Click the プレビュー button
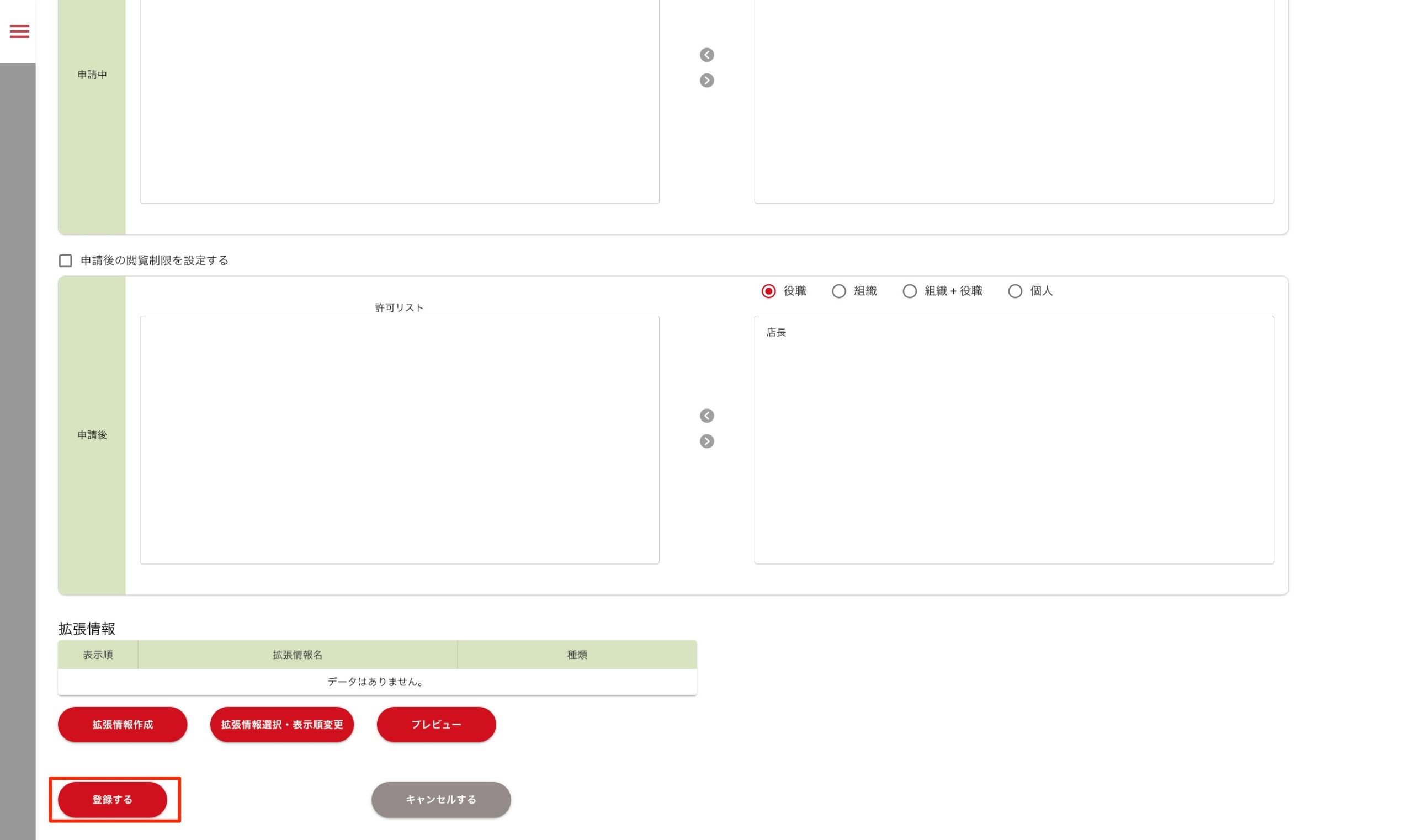This screenshot has height=840, width=1413. [x=436, y=725]
